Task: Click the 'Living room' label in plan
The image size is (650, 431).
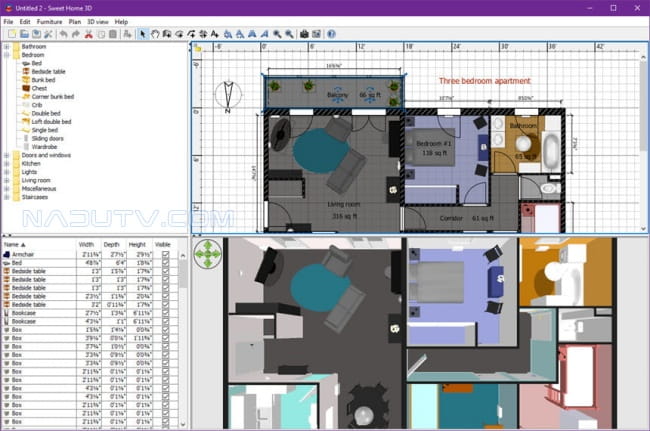Action: tap(344, 204)
